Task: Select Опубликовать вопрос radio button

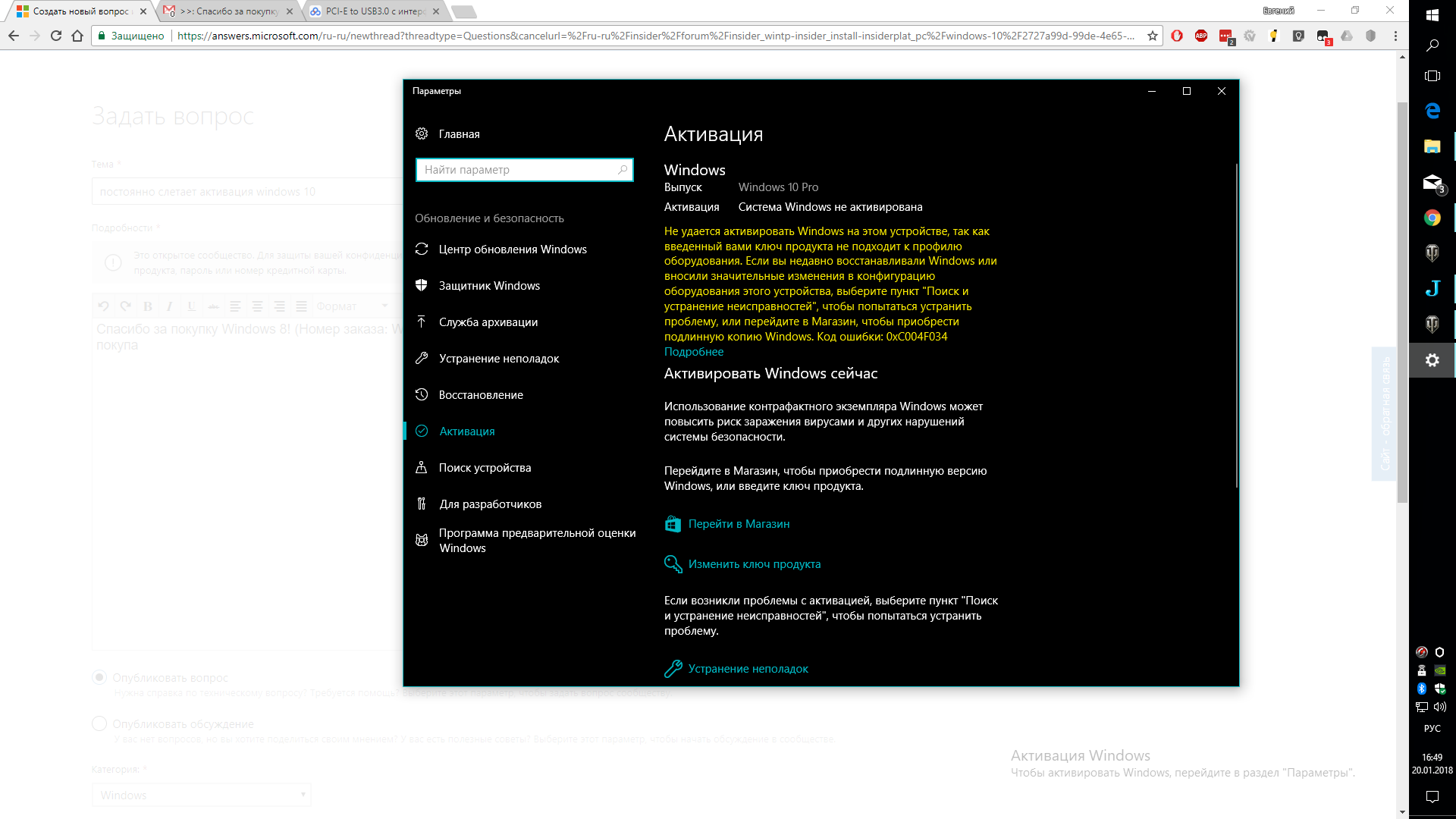Action: [99, 677]
